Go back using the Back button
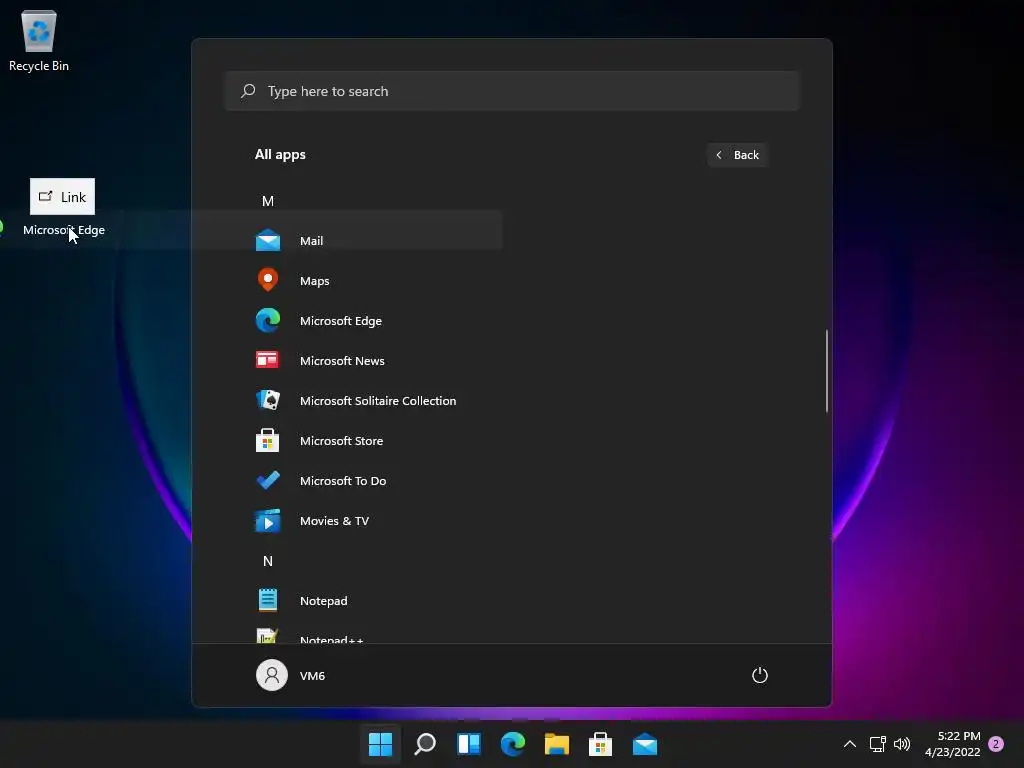The image size is (1024, 768). (737, 155)
